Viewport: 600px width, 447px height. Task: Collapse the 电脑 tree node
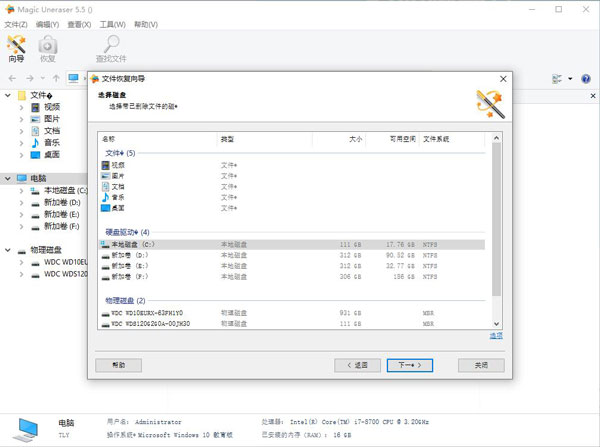8,179
